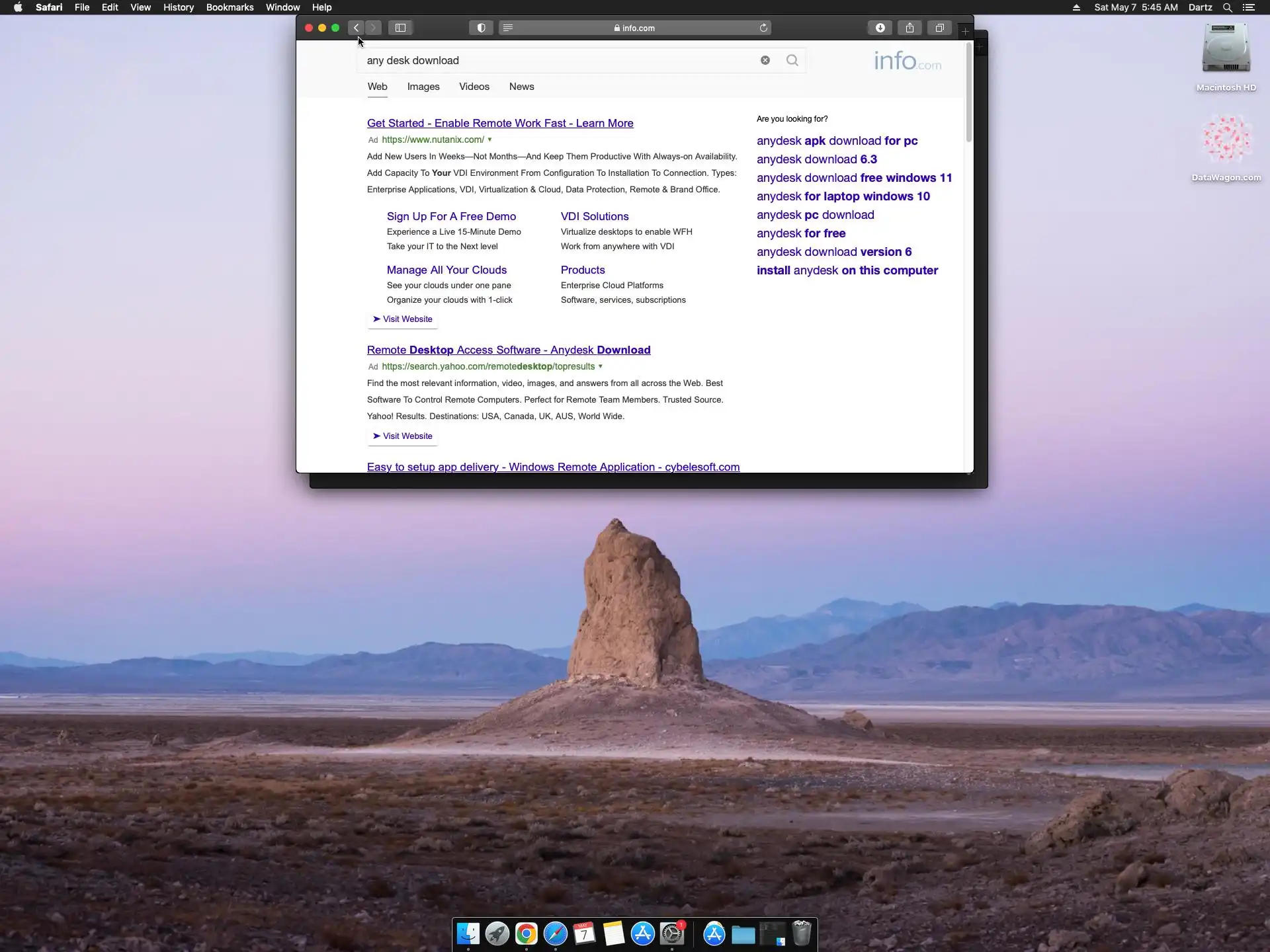Click 'anydesk for free' suggestion link

801,233
